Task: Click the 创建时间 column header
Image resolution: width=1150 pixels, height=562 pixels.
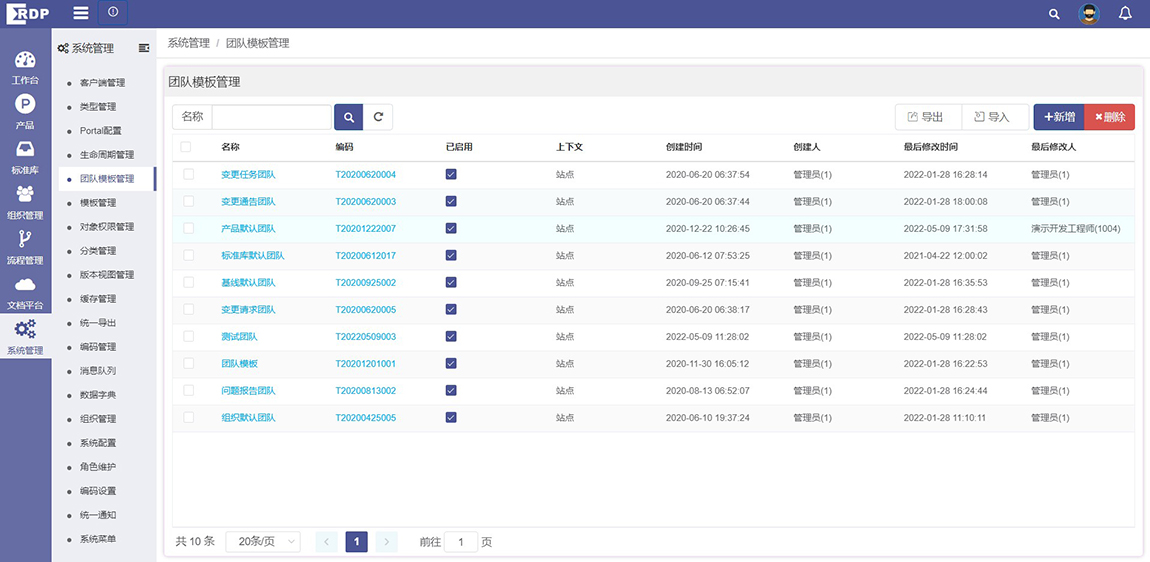Action: click(684, 147)
